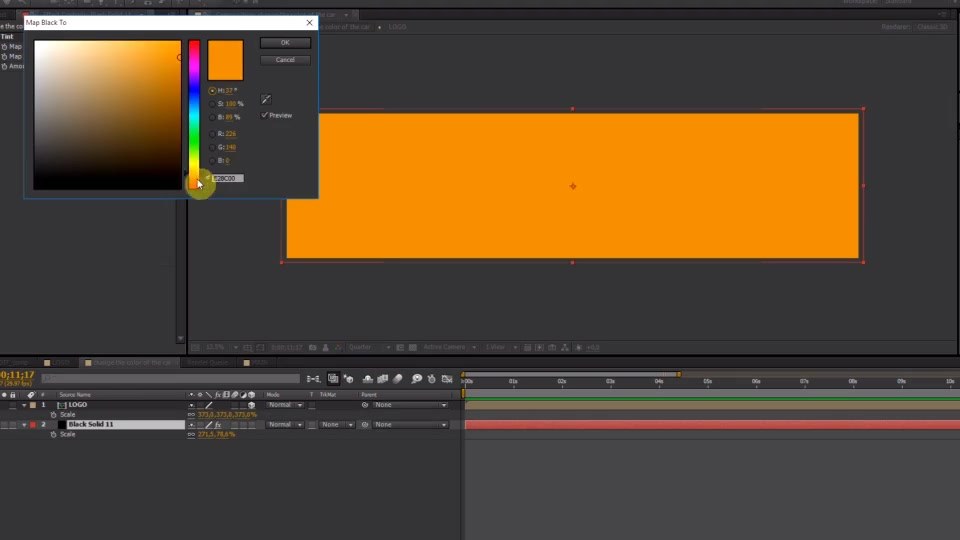The image size is (960, 540).
Task: Click parent pick whip for LOGO layer
Action: (365, 405)
